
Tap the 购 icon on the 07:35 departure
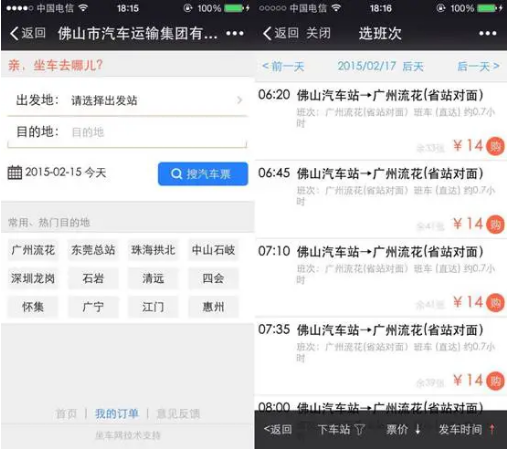(x=495, y=381)
